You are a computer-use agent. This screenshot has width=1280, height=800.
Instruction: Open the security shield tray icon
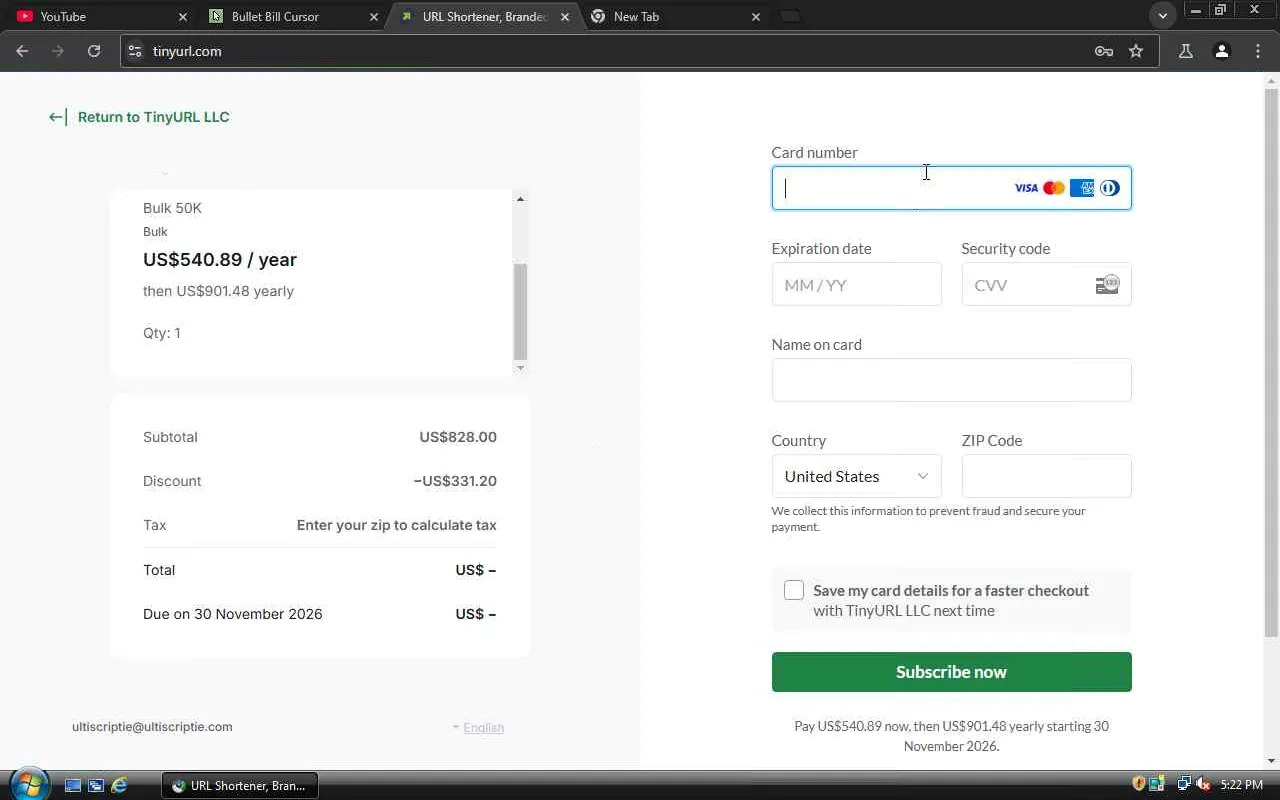(1139, 785)
